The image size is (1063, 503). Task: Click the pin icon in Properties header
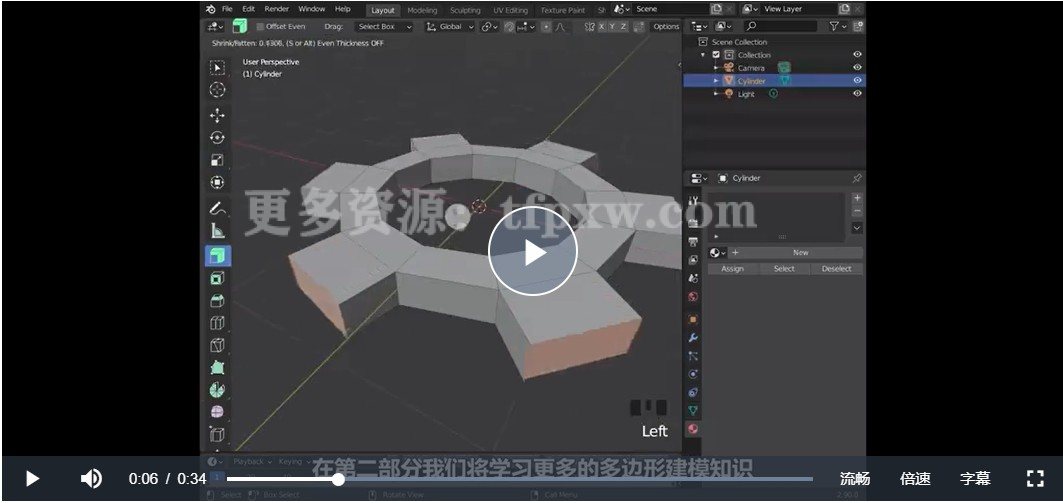tap(857, 178)
